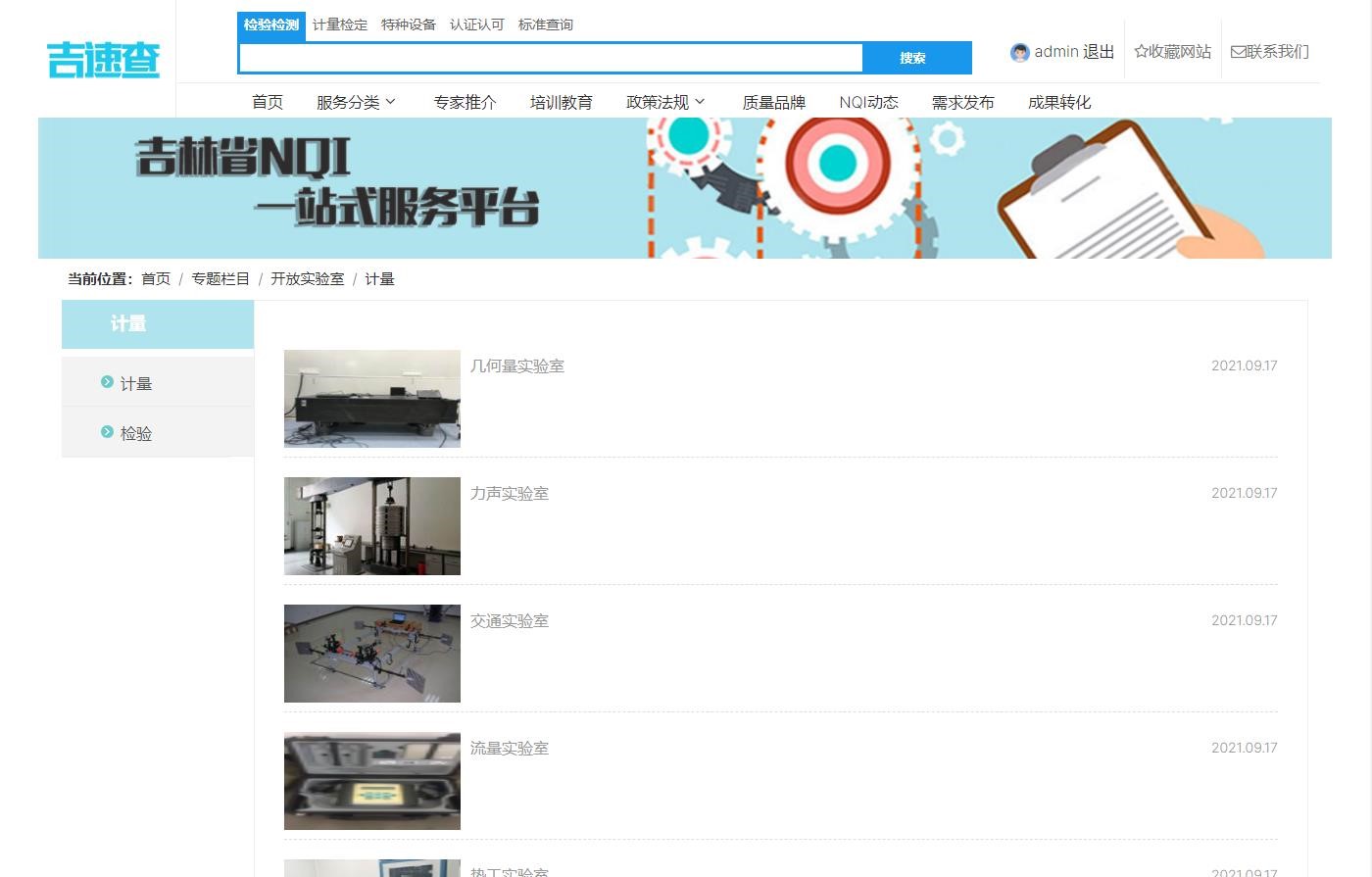Expand the 服务分类 dropdown arrow
The height and width of the screenshot is (877, 1372).
tap(390, 101)
